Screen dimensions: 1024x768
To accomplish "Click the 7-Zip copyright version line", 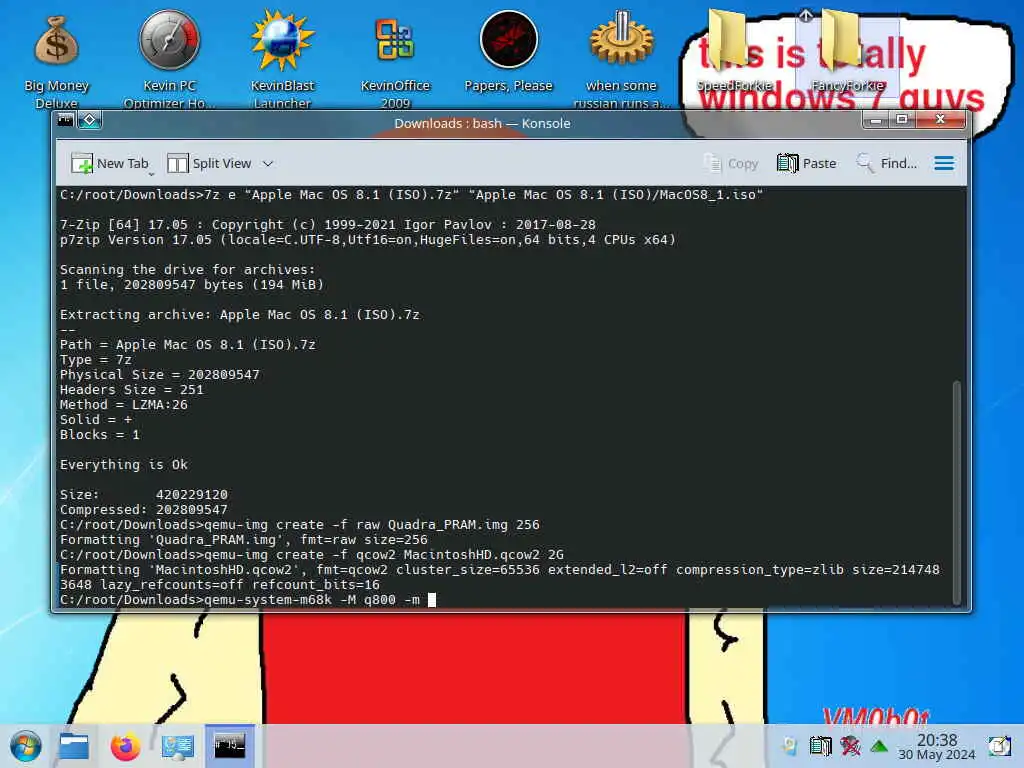I will tap(327, 224).
